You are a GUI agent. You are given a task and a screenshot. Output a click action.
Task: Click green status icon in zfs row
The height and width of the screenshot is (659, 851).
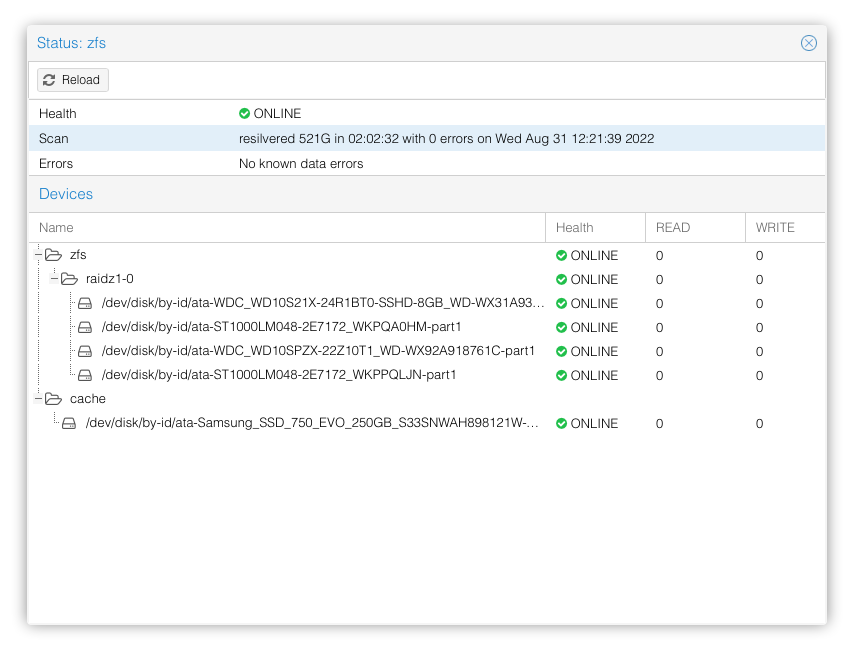[561, 256]
